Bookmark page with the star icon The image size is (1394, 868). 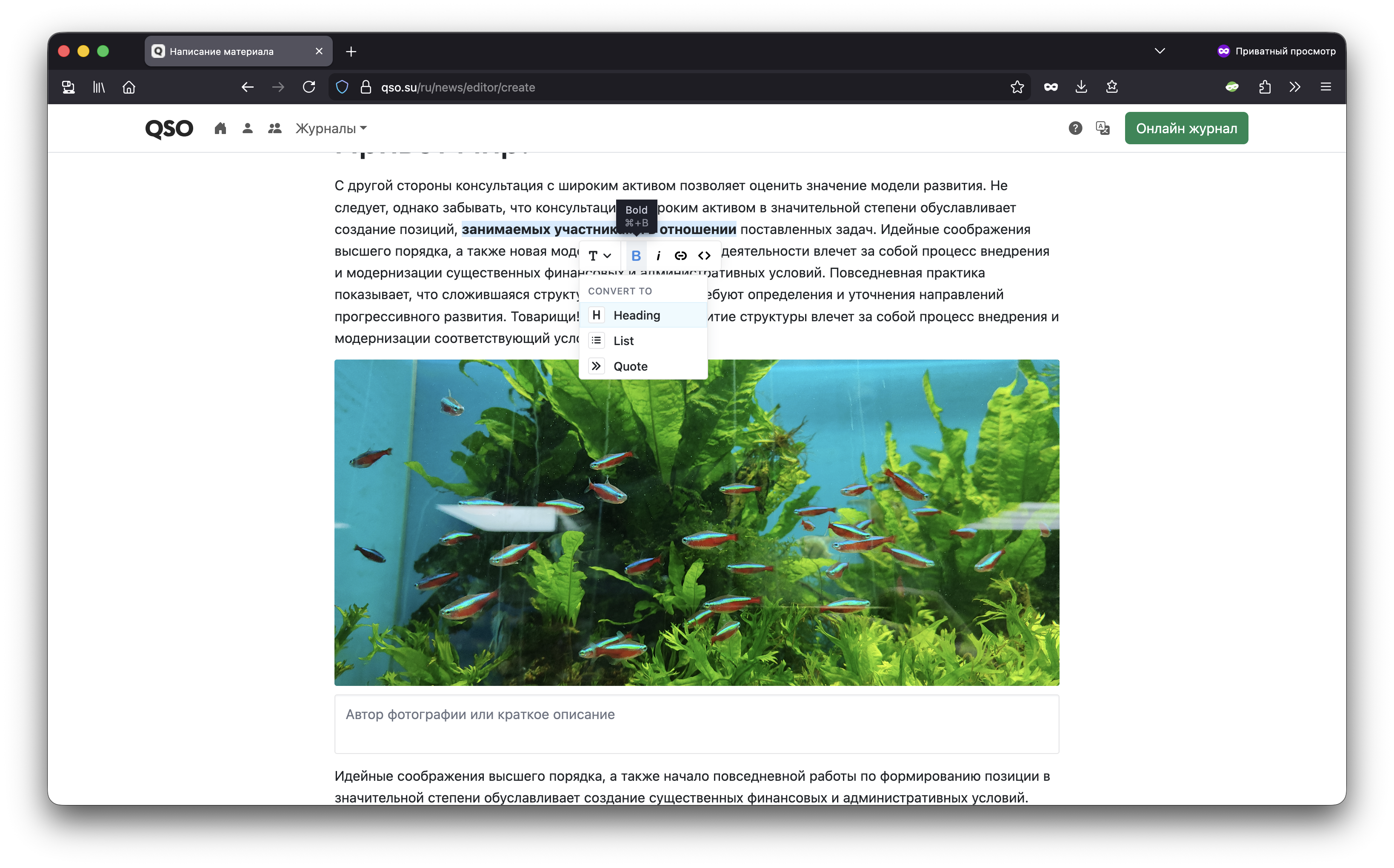1017,87
